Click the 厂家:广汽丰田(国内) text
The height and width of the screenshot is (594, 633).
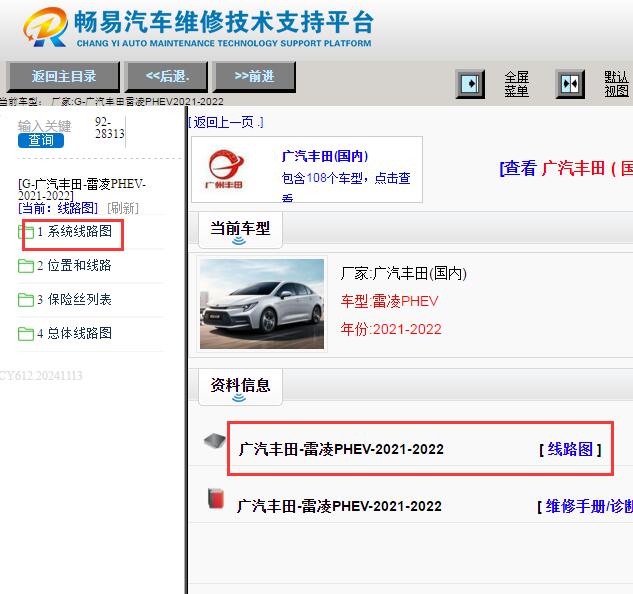click(404, 273)
